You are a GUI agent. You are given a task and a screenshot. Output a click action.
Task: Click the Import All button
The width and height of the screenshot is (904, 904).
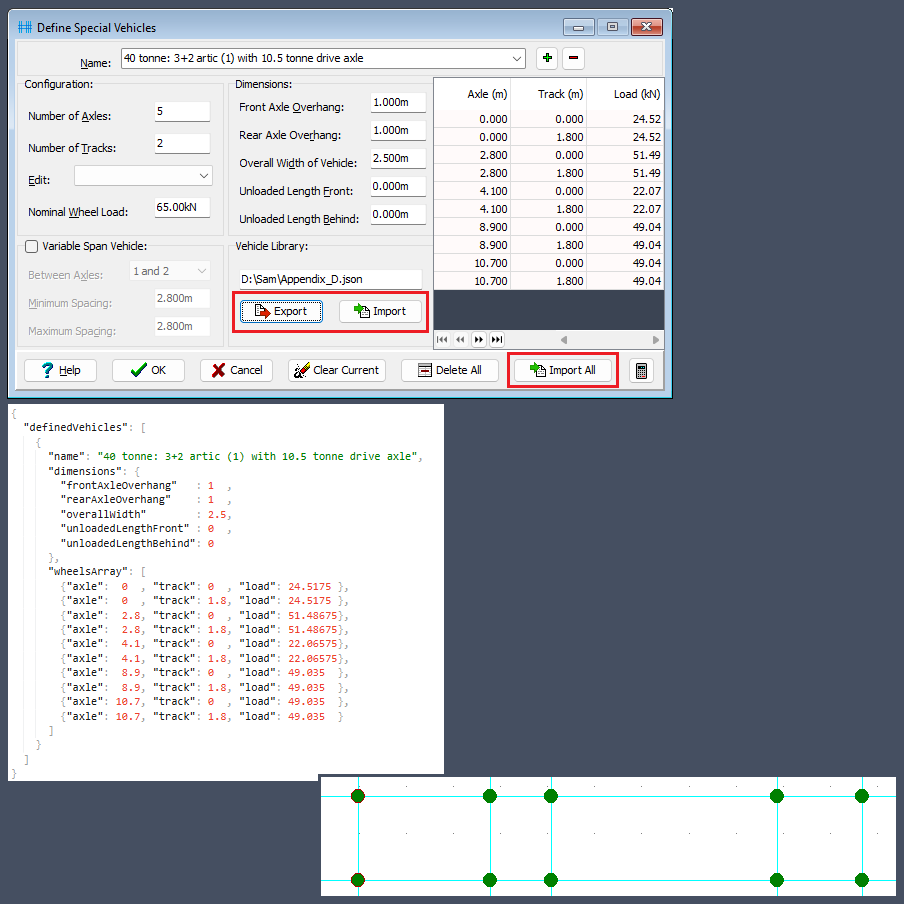click(563, 371)
